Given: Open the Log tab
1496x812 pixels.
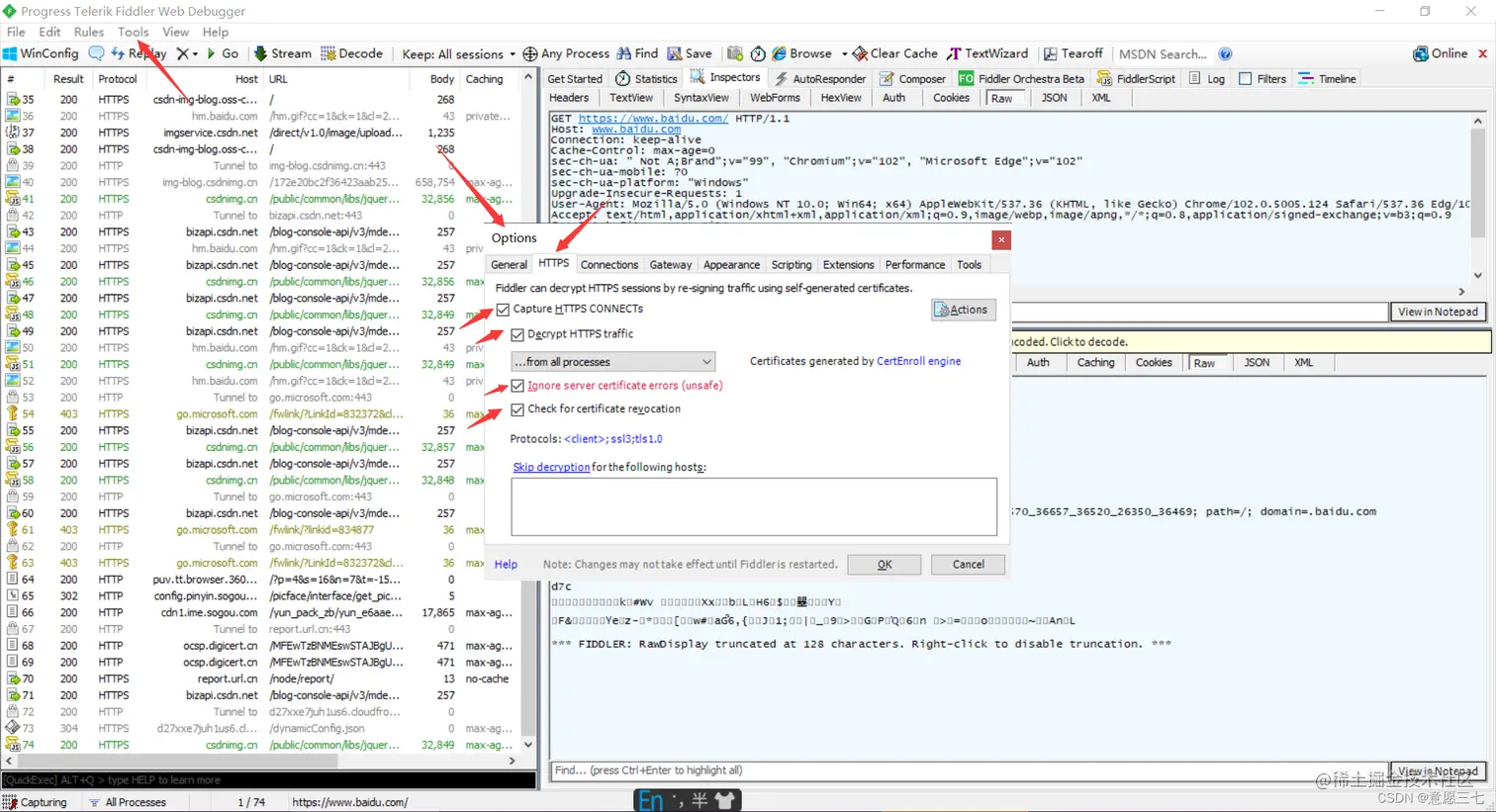Looking at the screenshot, I should coord(1207,78).
